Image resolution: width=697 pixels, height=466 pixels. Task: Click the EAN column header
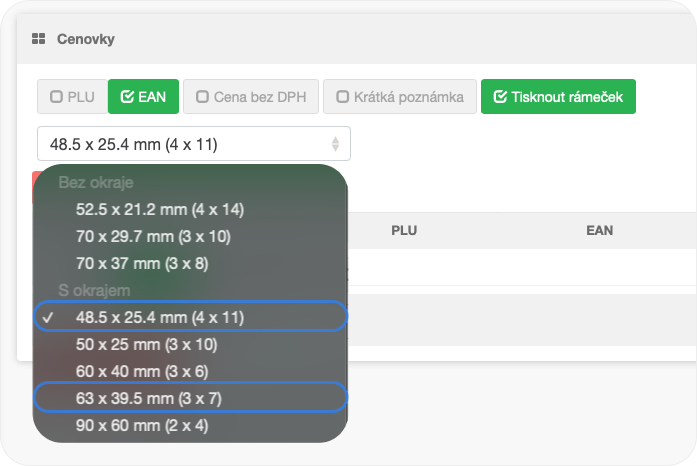tap(599, 230)
